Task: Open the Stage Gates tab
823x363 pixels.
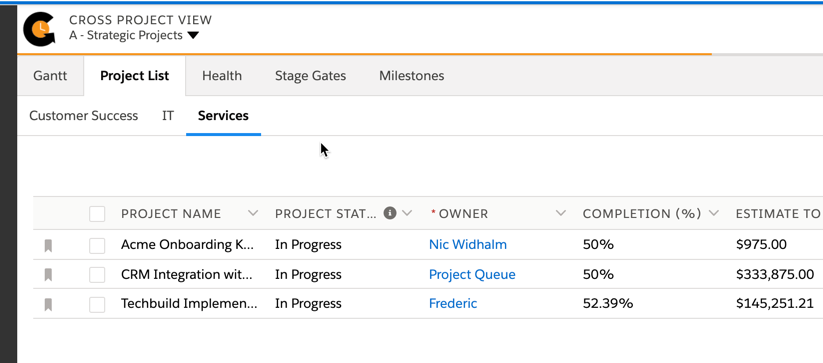Action: [x=310, y=76]
